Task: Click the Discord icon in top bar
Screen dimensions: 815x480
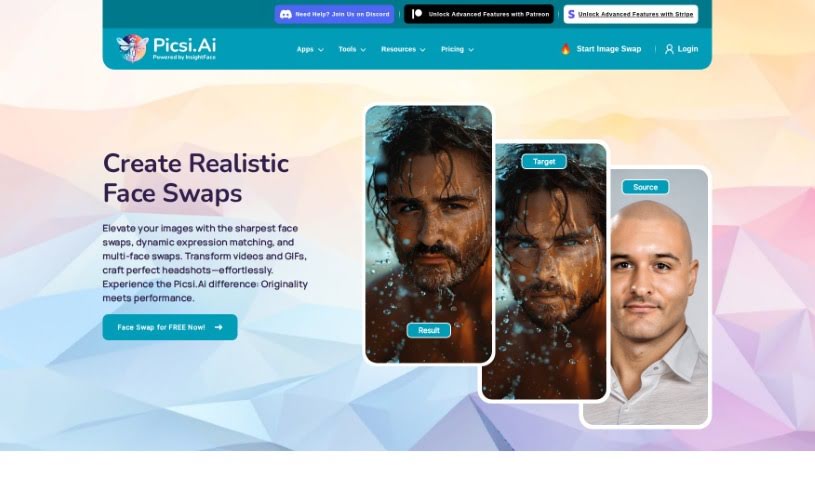Action: pyautogui.click(x=285, y=15)
